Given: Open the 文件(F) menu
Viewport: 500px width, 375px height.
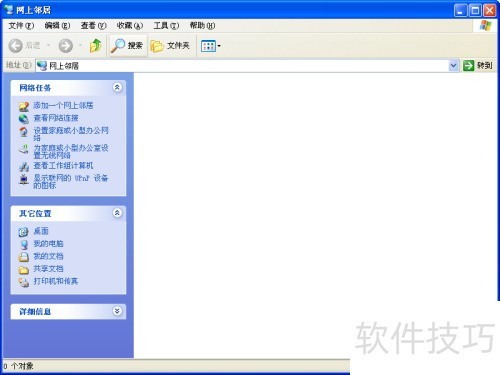Looking at the screenshot, I should pos(21,25).
